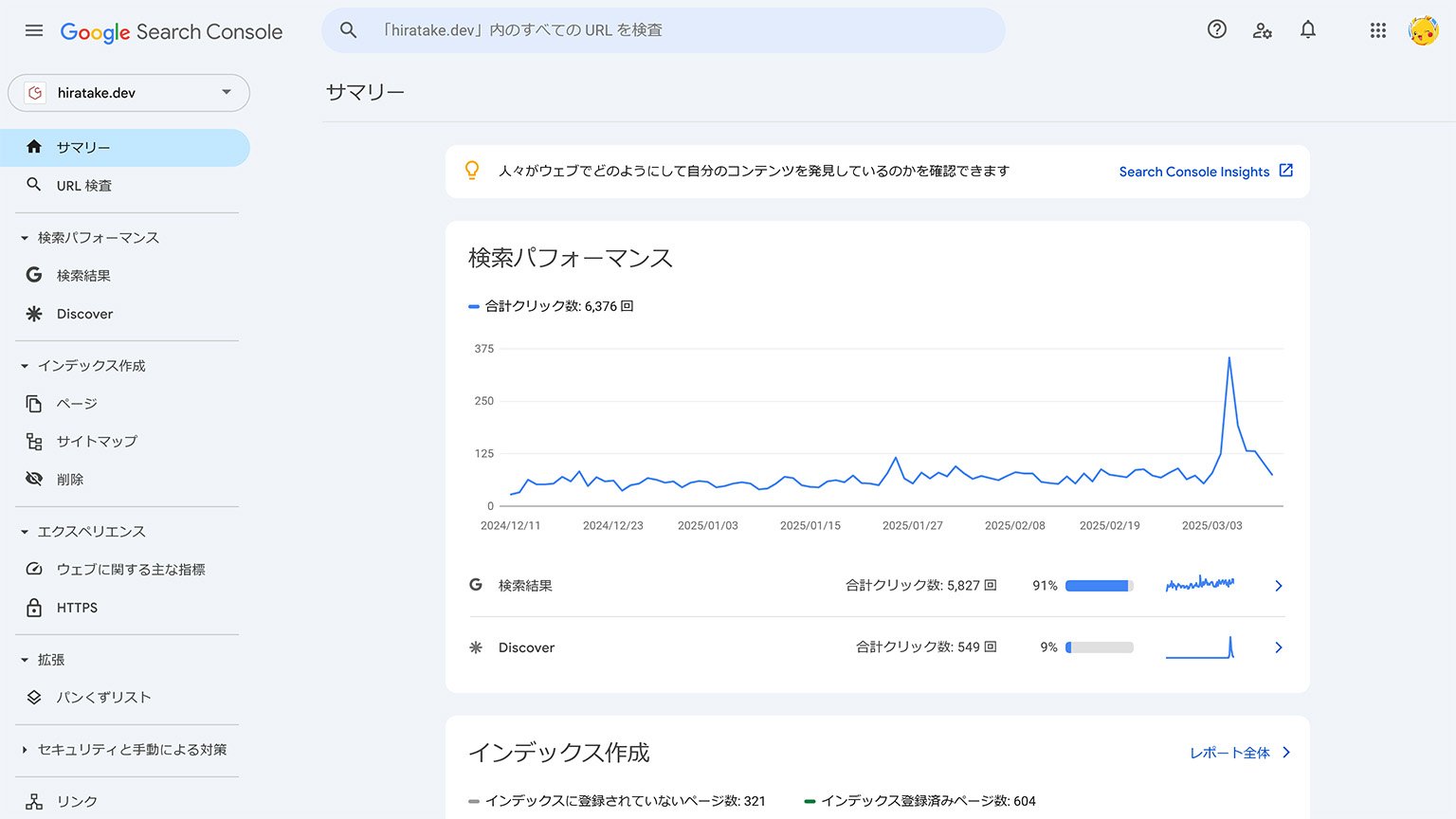The image size is (1456, 819).
Task: Open the HTTPS report
Action: pyautogui.click(x=125, y=608)
